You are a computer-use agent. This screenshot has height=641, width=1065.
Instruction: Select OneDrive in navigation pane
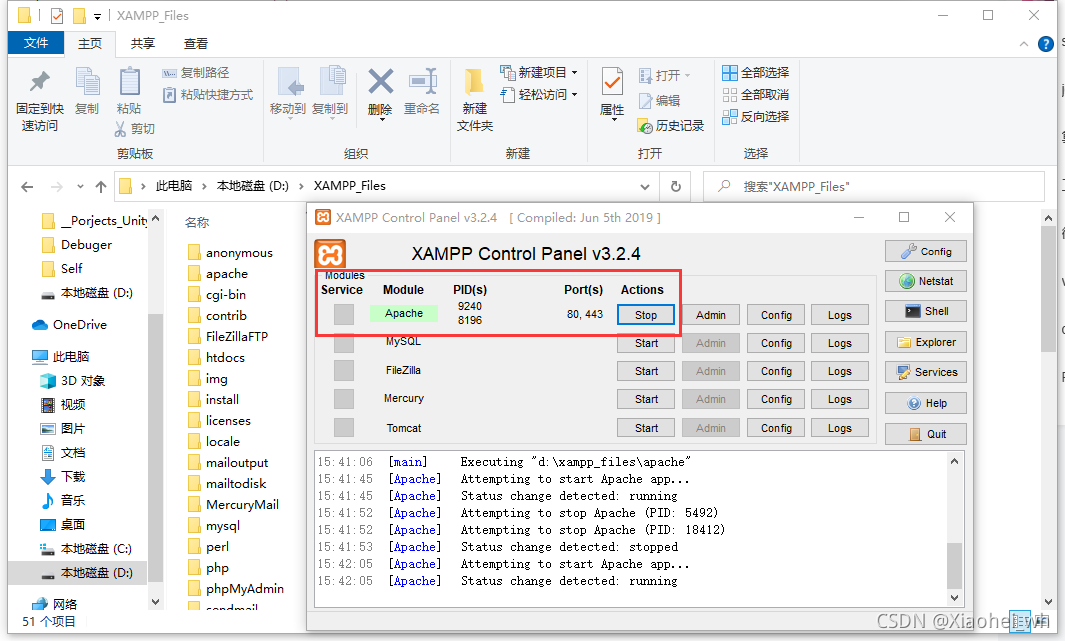(69, 325)
